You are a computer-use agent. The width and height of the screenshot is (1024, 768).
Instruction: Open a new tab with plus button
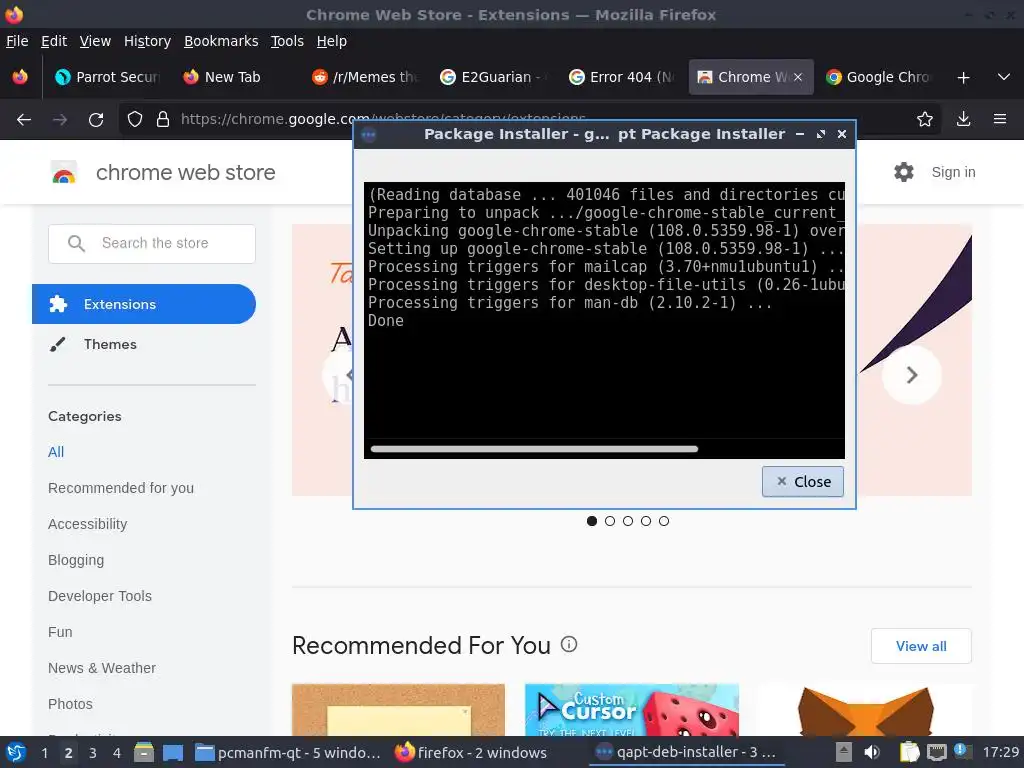click(963, 78)
